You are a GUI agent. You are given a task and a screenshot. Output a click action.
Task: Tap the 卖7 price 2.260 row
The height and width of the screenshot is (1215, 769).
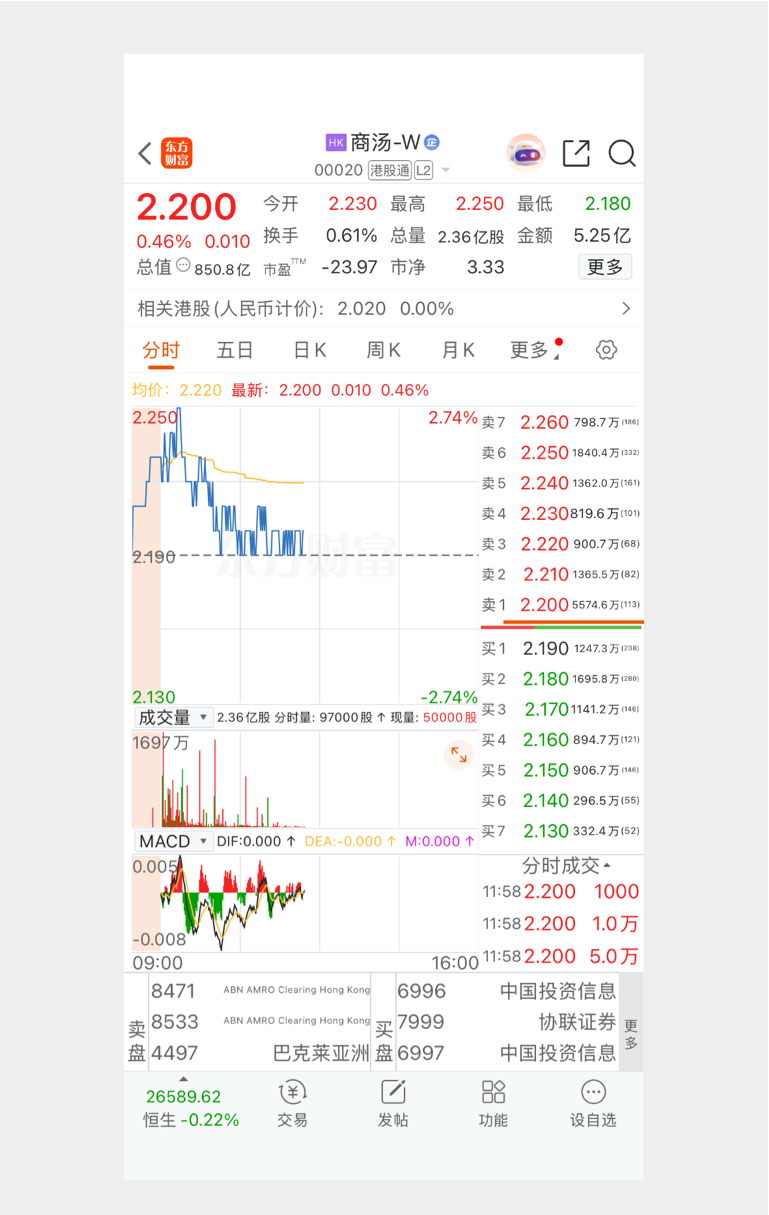coord(561,422)
